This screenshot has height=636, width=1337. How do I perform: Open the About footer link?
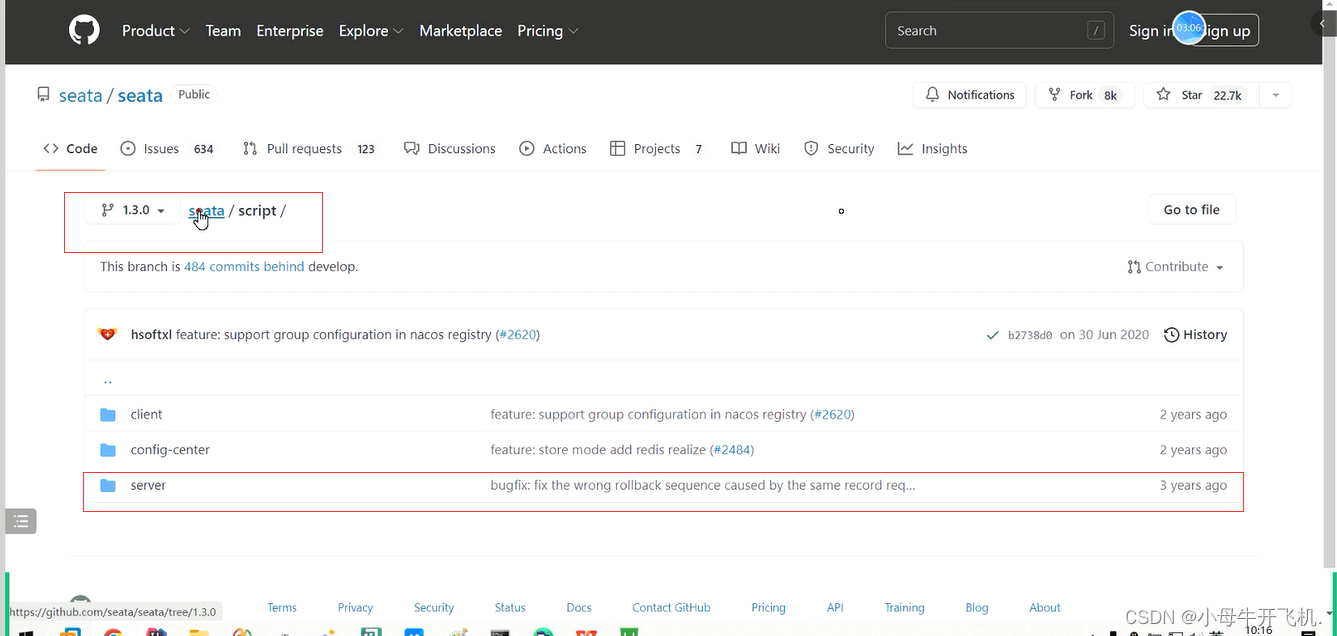pos(1045,608)
